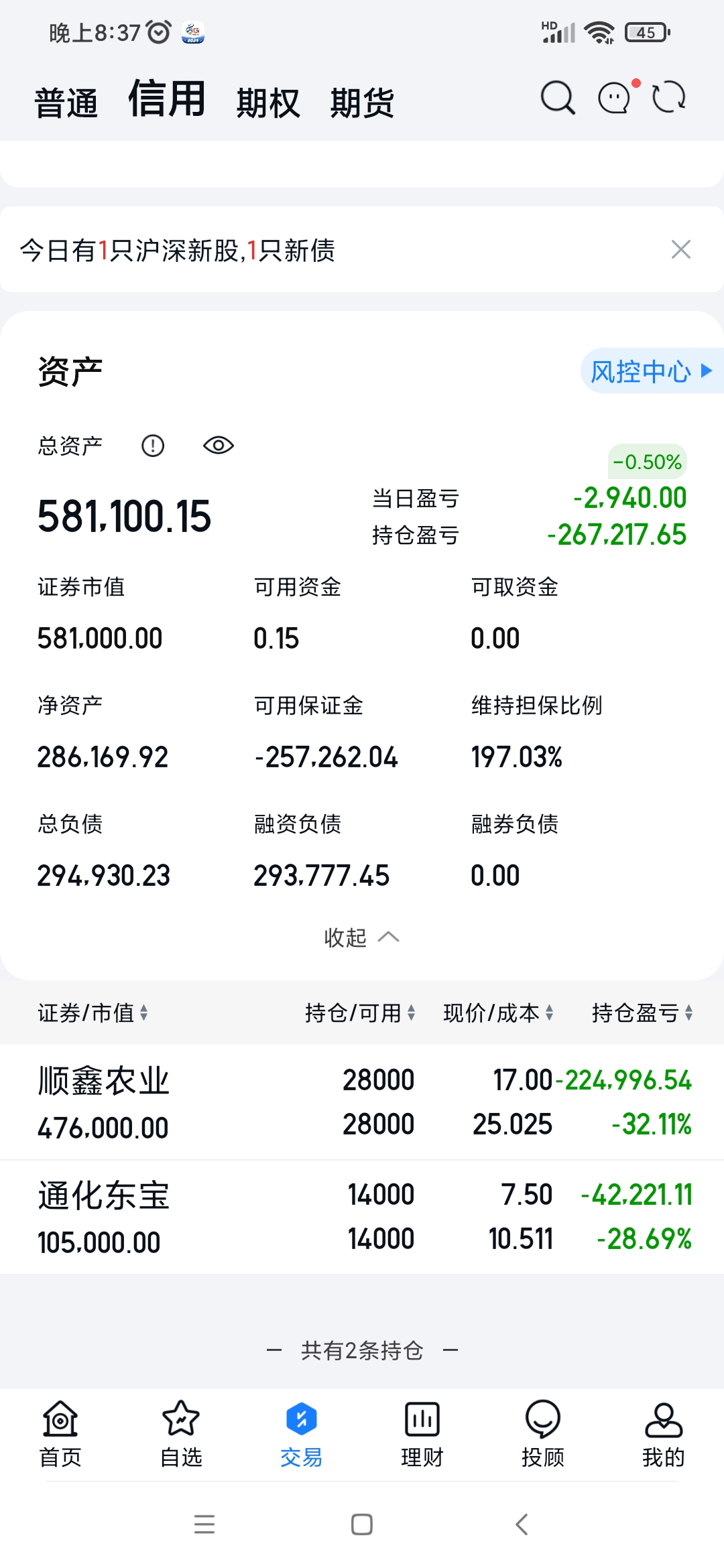
Task: Open the 风控中心 risk control center
Action: 648,371
